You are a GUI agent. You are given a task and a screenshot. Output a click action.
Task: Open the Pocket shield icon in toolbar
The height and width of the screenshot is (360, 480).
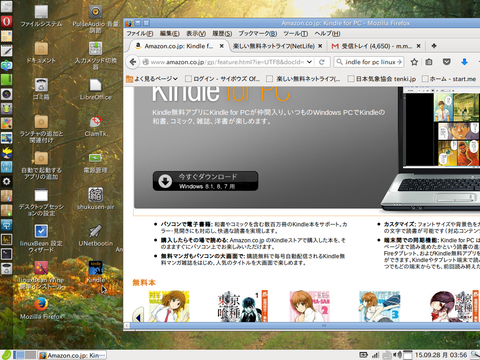447,62
